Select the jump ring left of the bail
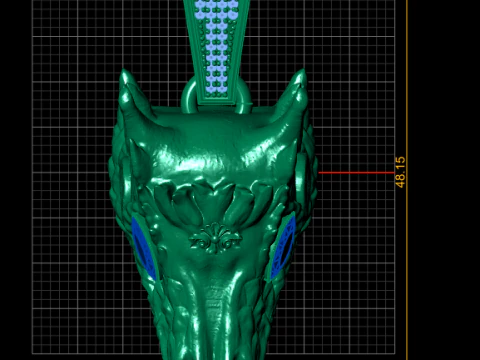This screenshot has height=360, width=480. pyautogui.click(x=189, y=95)
